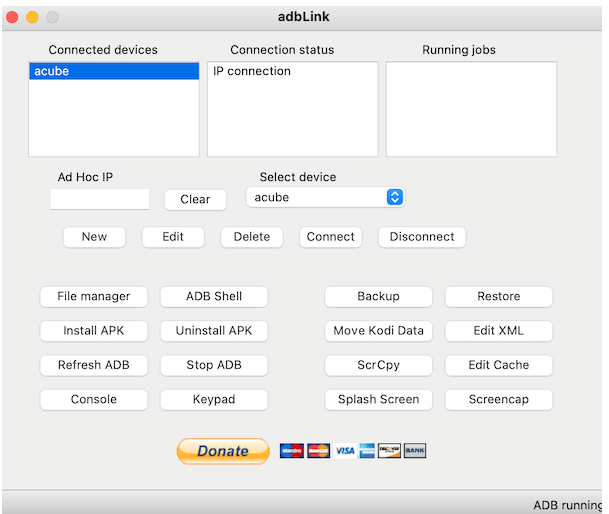The width and height of the screenshot is (609, 514).
Task: Open the Select device dropdown
Action: pos(325,197)
